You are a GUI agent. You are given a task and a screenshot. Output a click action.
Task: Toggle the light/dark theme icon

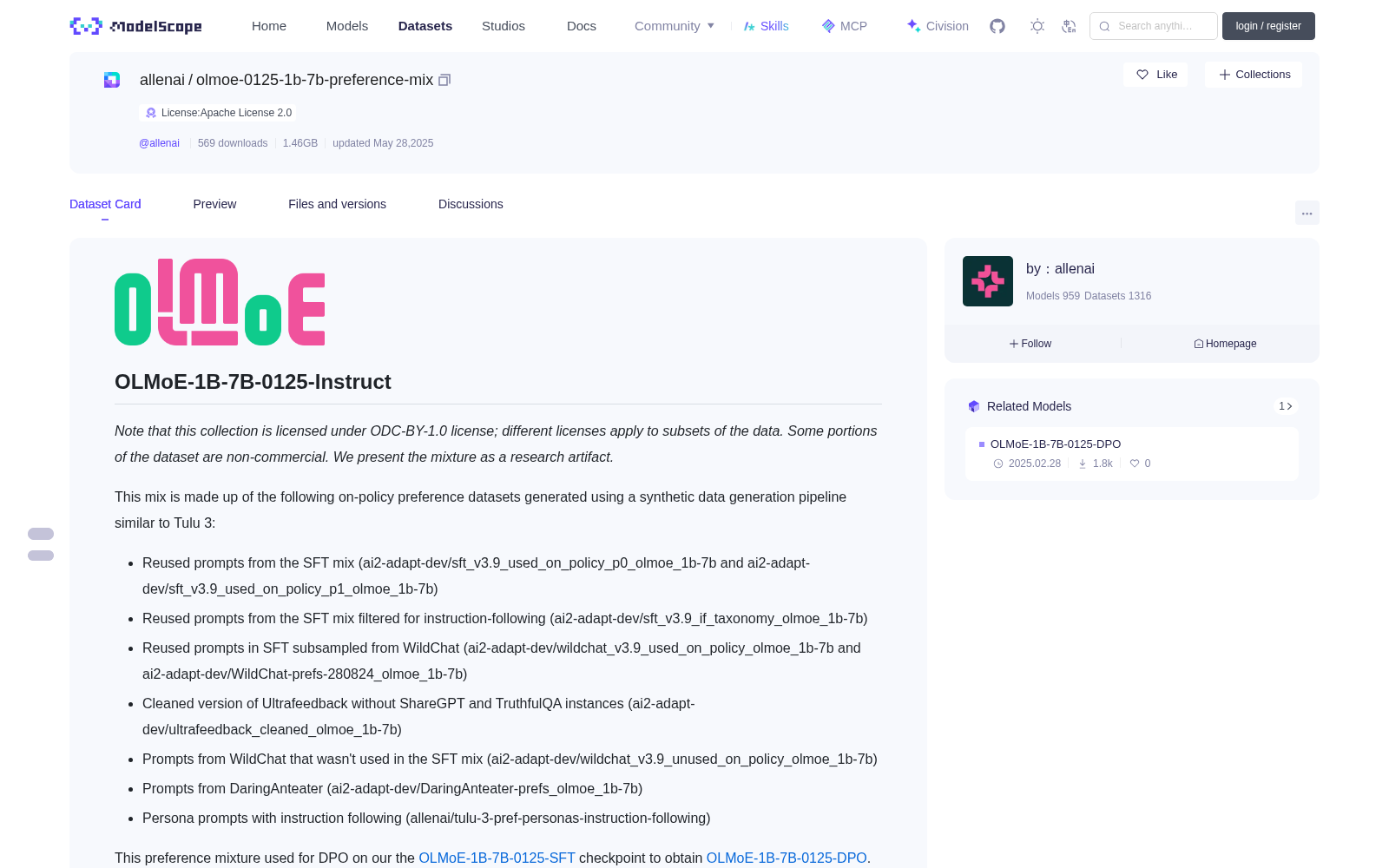[x=1037, y=26]
